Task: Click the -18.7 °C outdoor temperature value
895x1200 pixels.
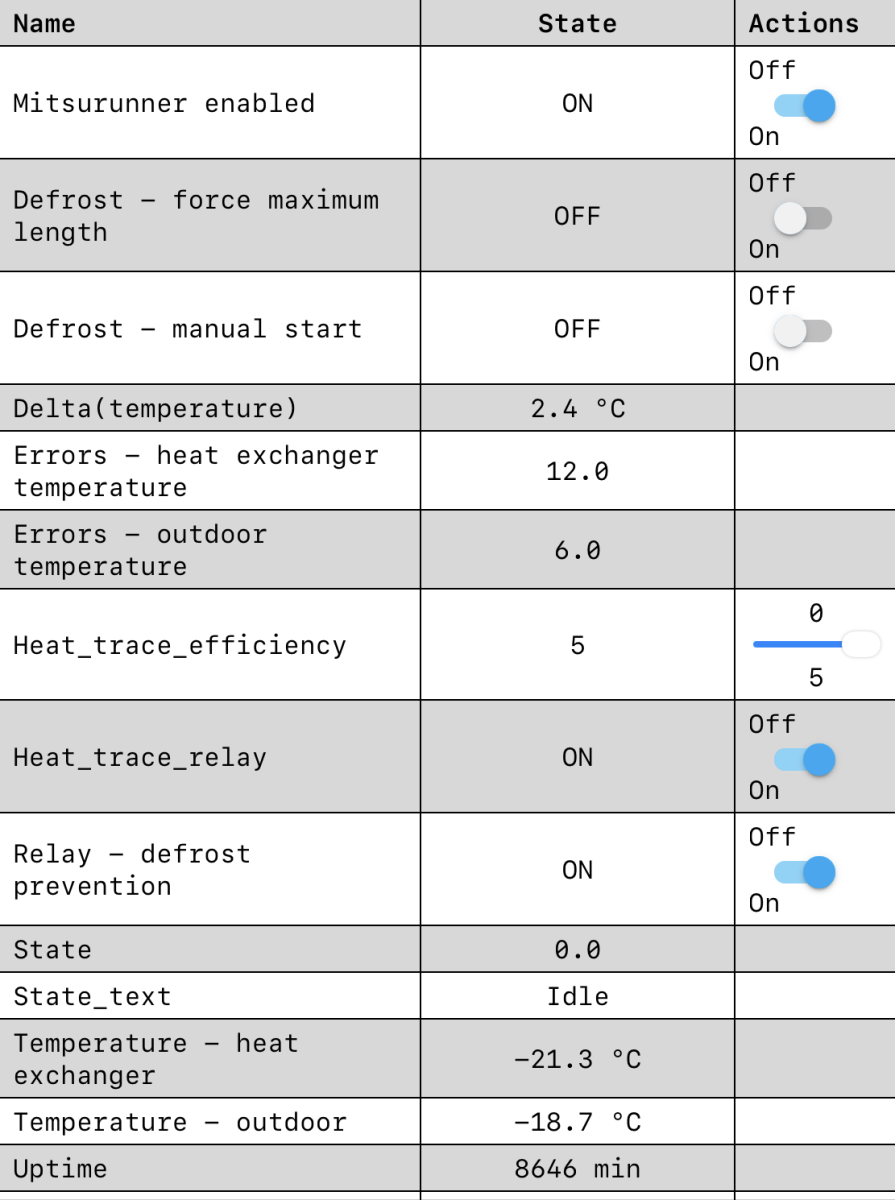Action: point(577,1122)
